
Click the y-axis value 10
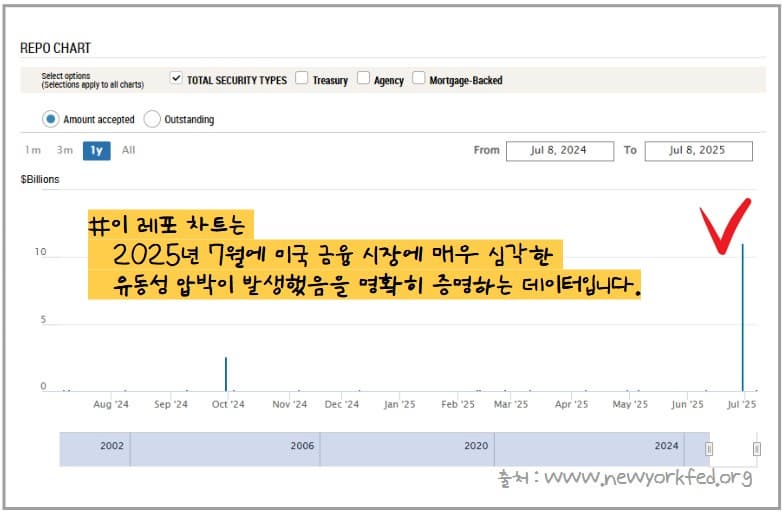click(40, 252)
